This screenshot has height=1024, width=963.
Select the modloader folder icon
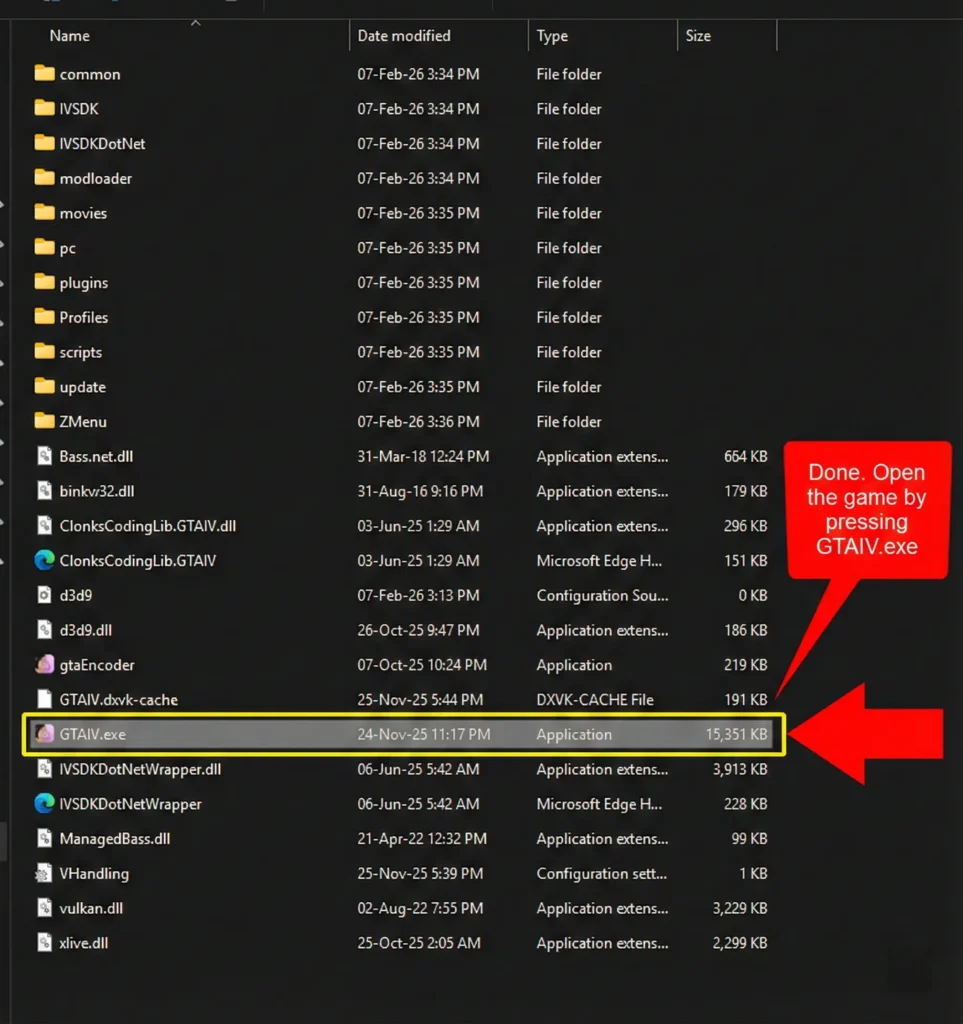(x=44, y=178)
